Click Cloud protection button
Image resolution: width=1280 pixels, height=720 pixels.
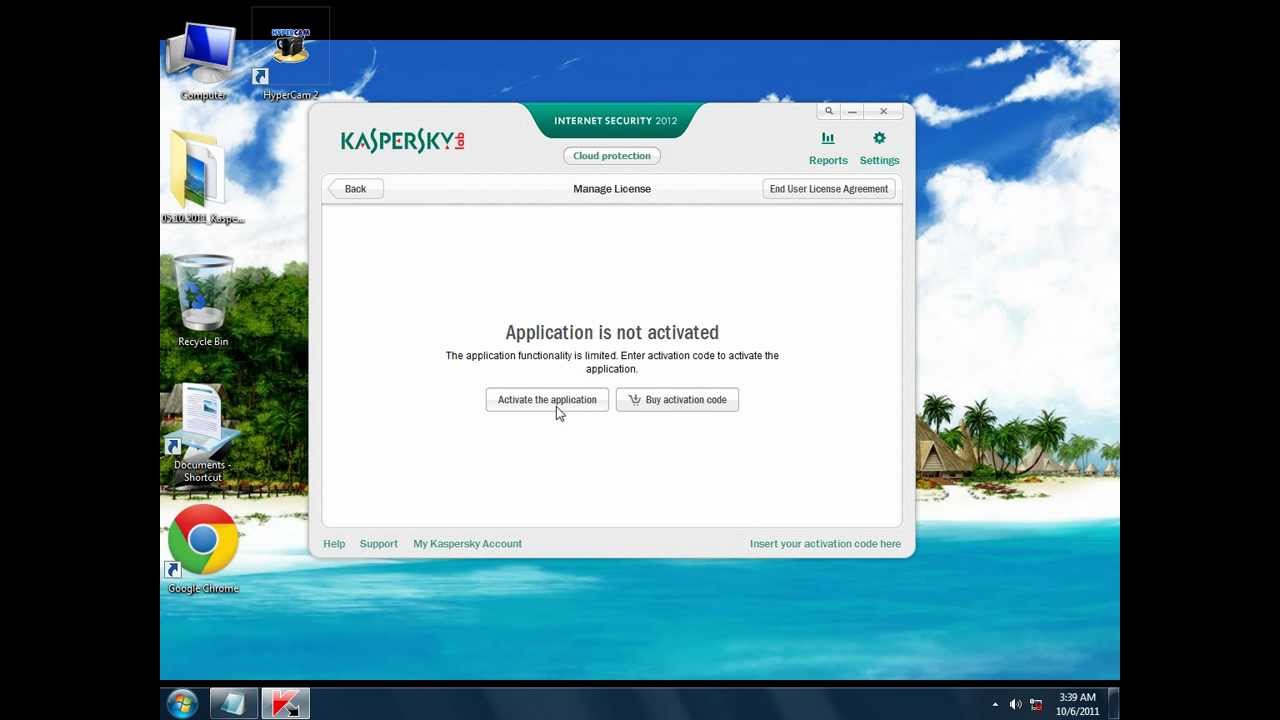612,156
